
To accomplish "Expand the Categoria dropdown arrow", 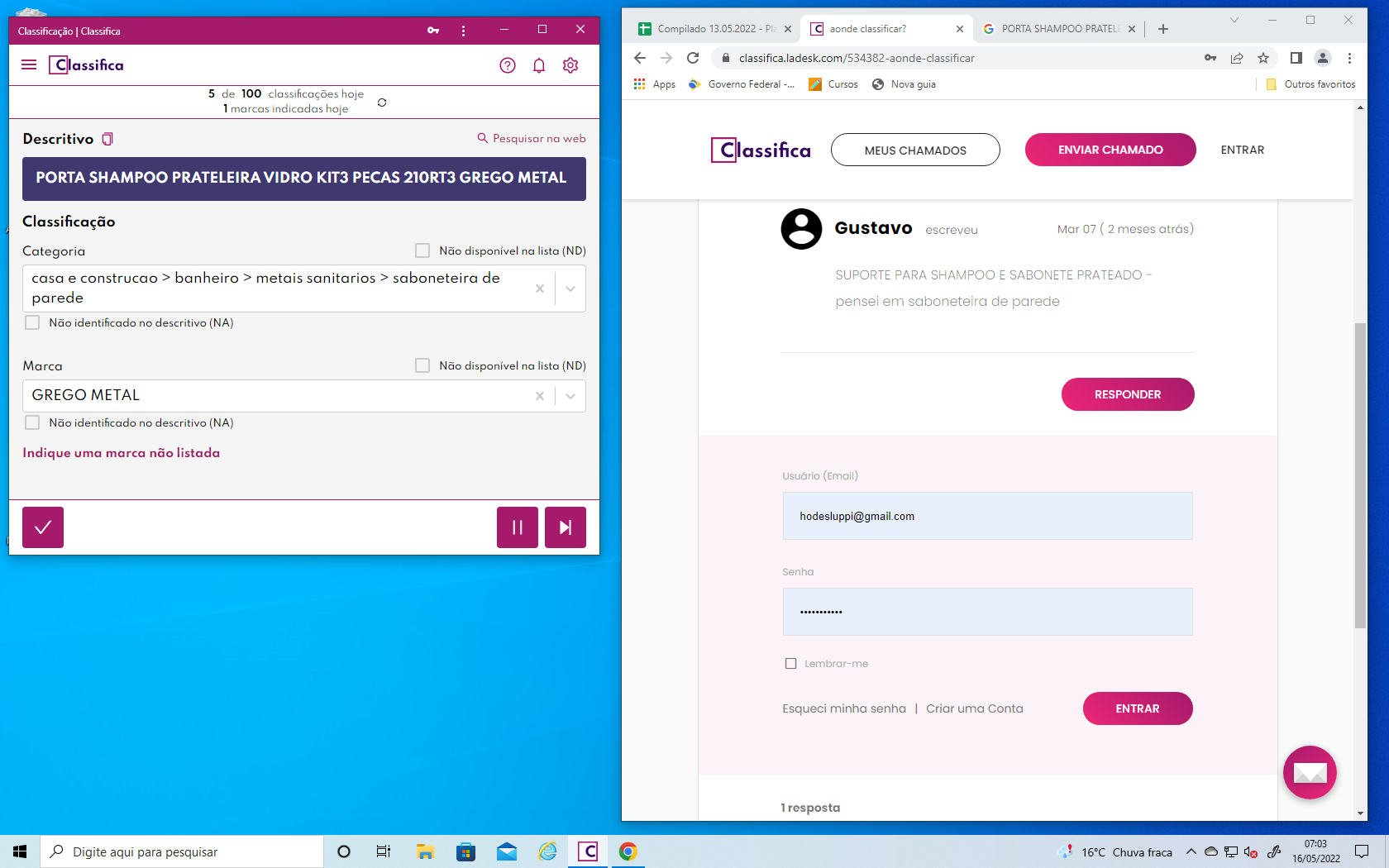I will pos(570,289).
